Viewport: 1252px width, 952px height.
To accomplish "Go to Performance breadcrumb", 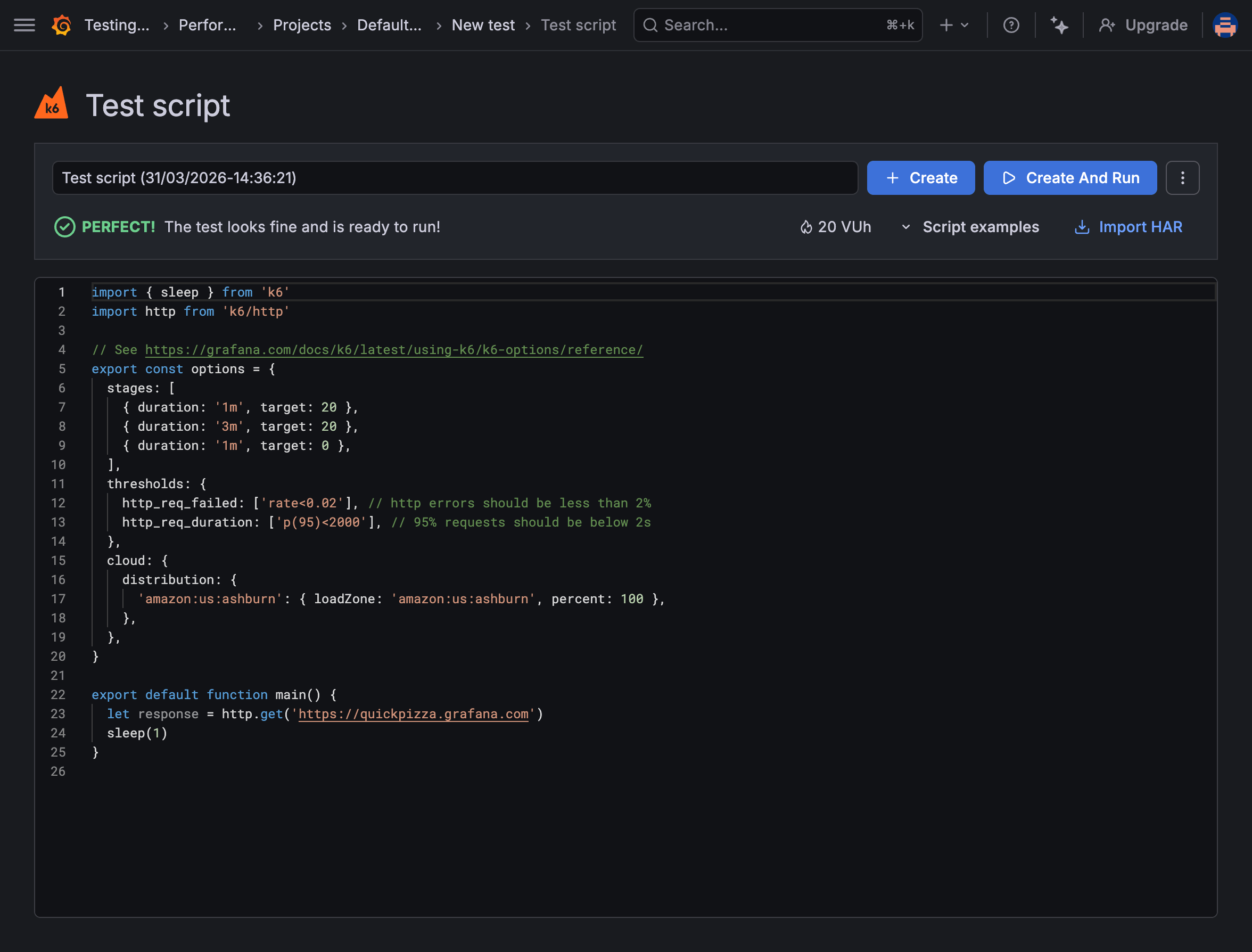I will point(208,25).
